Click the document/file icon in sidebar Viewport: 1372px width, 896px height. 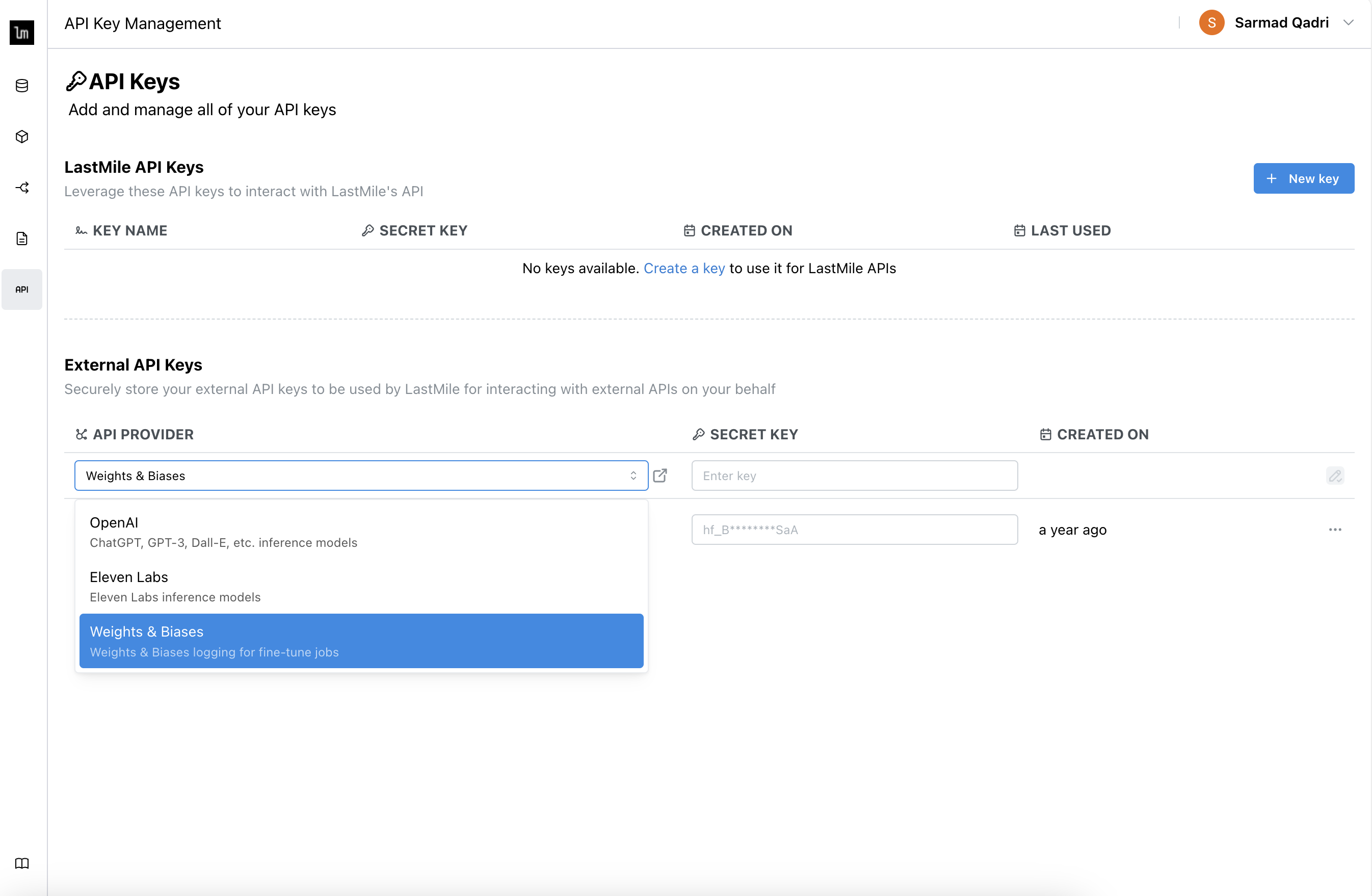click(x=23, y=238)
